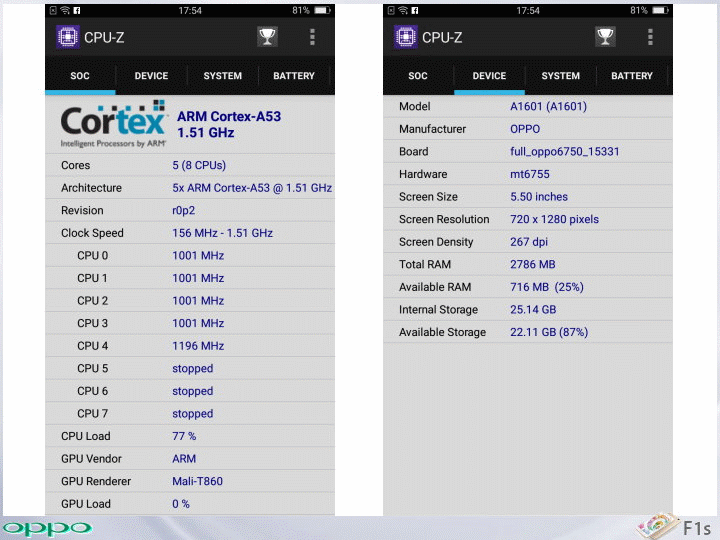
Task: Open SYSTEM tab in right screen
Action: coord(561,76)
